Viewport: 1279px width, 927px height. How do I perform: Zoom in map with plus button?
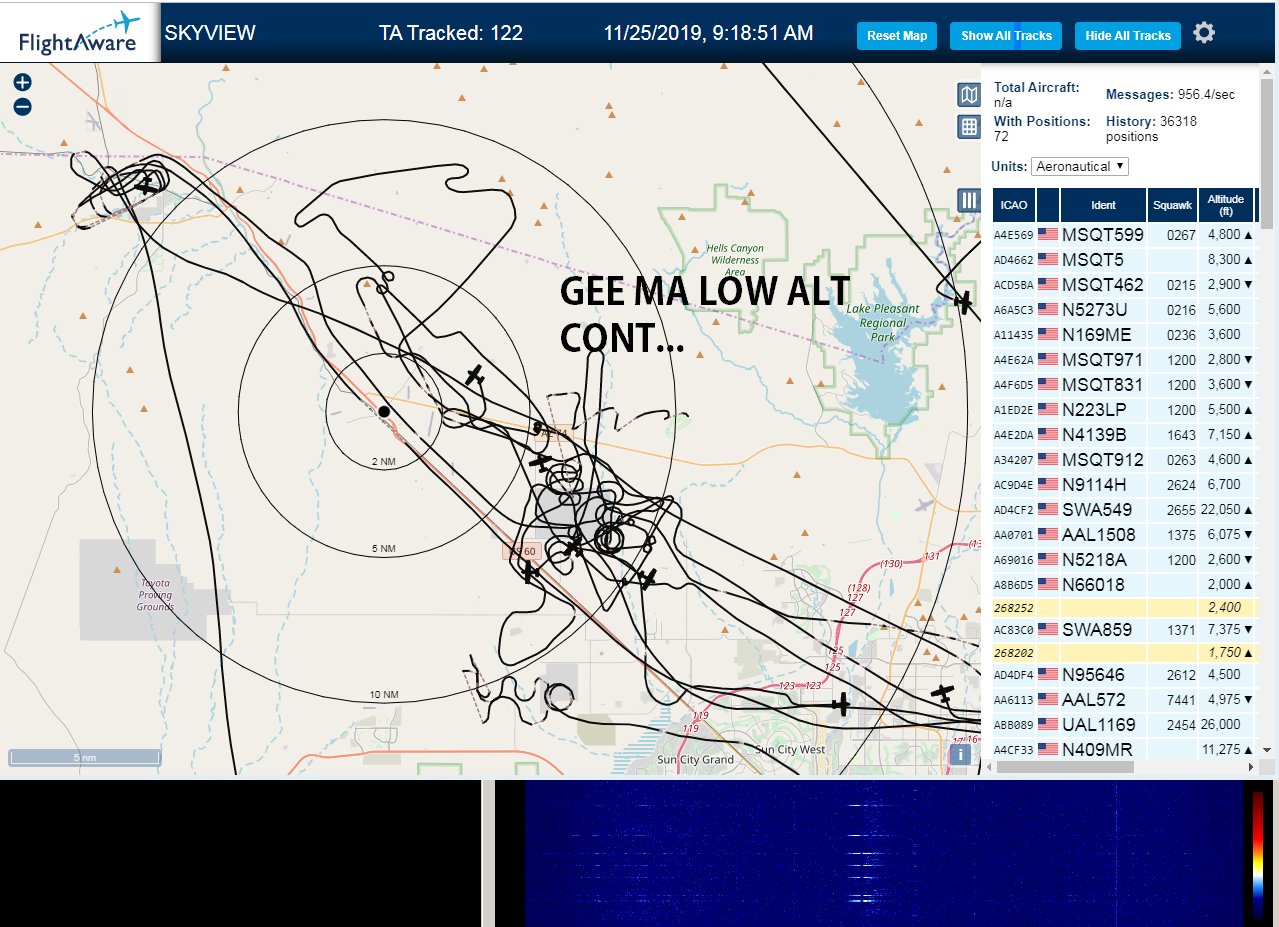tap(22, 83)
